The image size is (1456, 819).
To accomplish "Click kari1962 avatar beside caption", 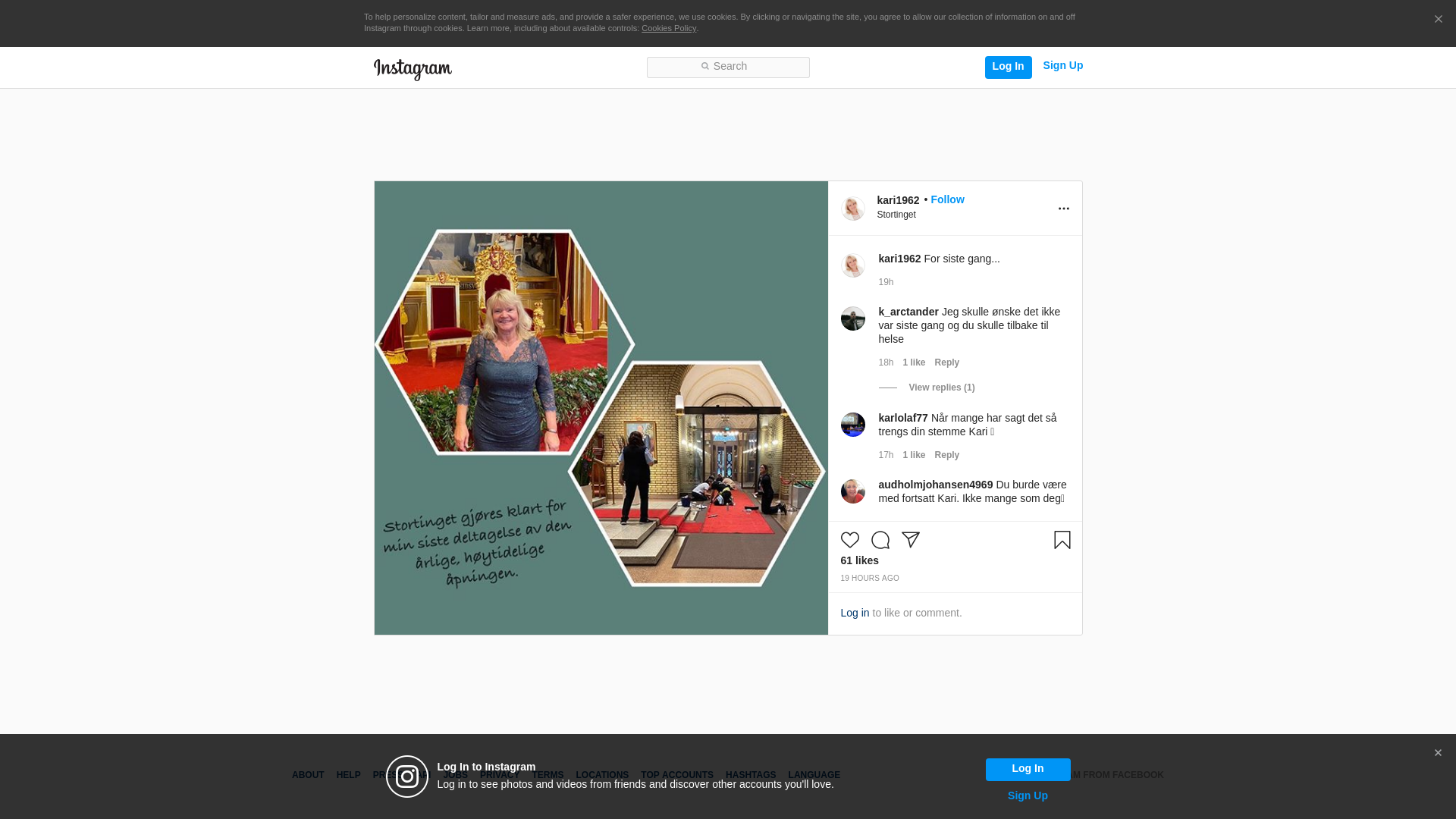I will click(852, 265).
